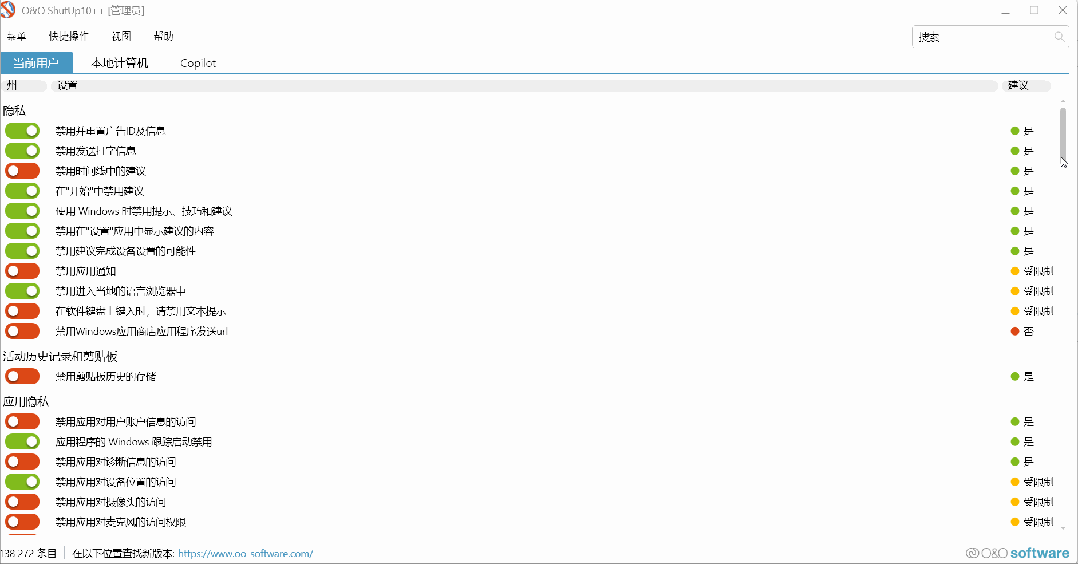
Task: Enable 在软件键盘上键入时禁用文本提示 switch
Action: (x=23, y=311)
